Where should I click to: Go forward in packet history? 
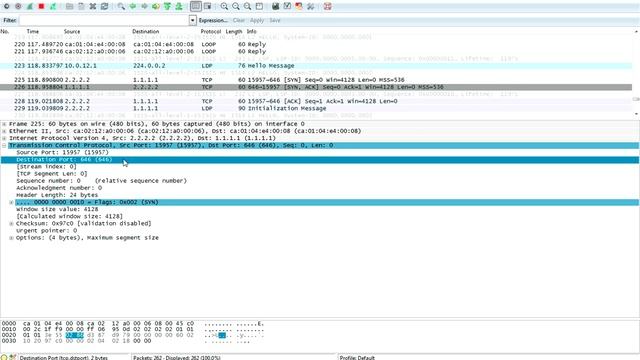coord(144,7)
